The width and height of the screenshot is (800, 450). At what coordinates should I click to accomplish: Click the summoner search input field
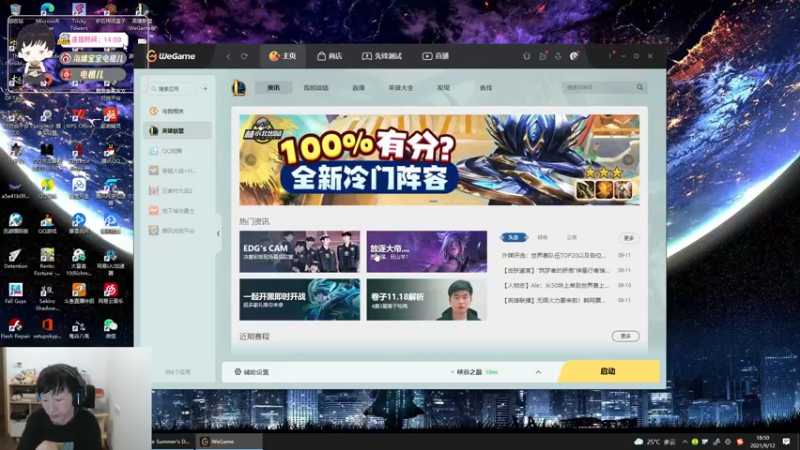598,87
